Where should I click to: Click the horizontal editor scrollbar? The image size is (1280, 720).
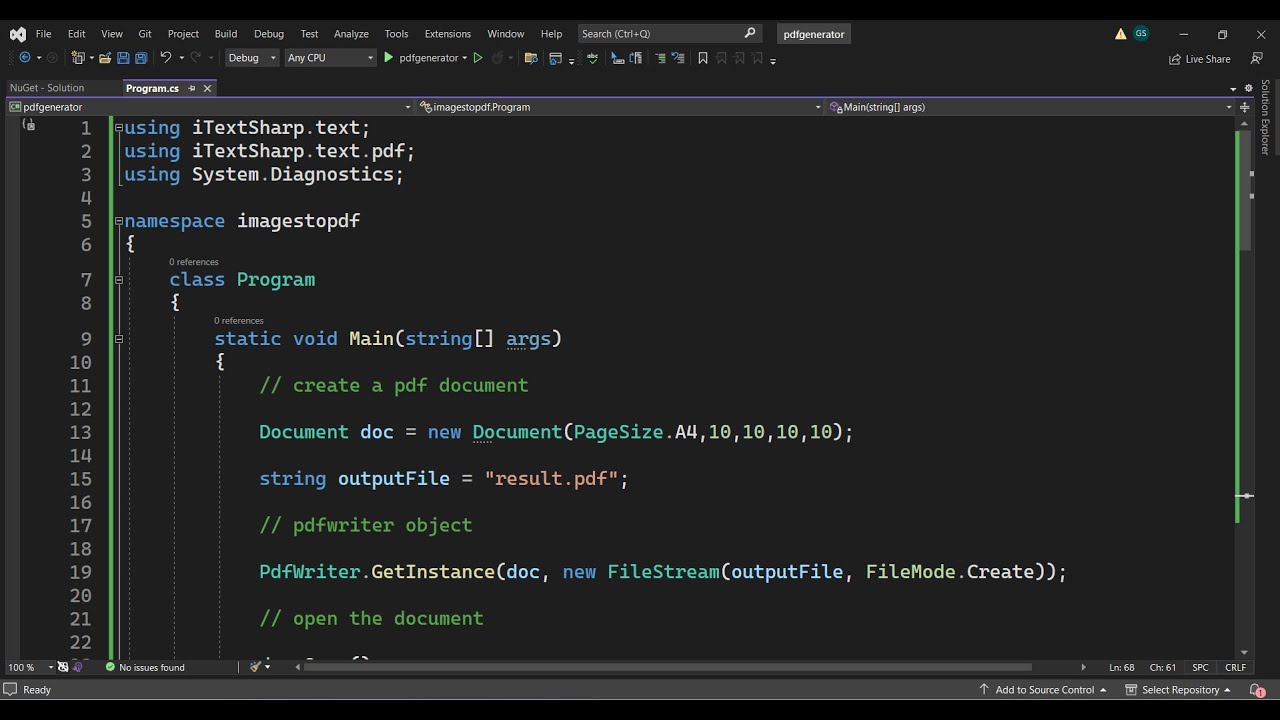(x=665, y=667)
